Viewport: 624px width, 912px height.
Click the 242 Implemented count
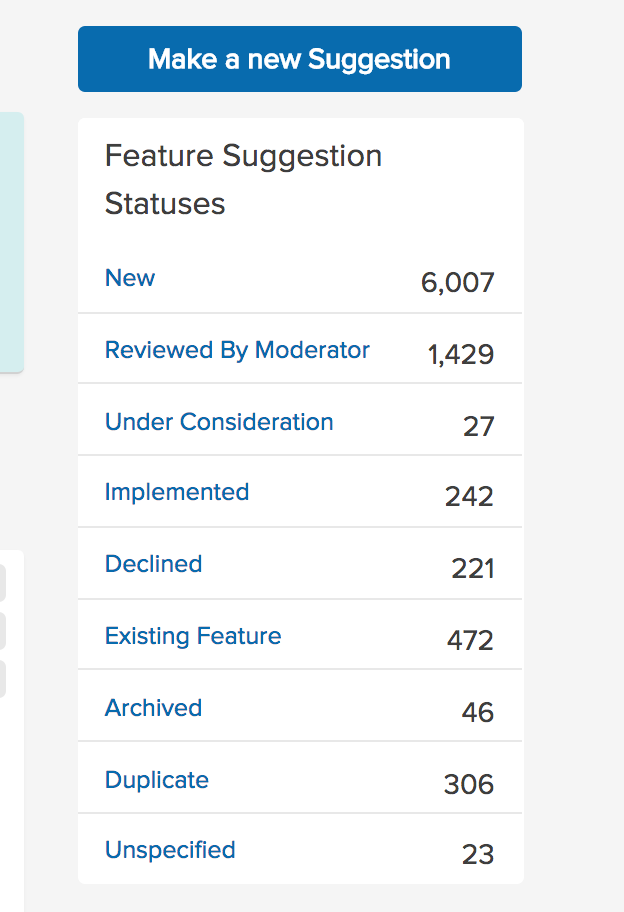pyautogui.click(x=469, y=497)
